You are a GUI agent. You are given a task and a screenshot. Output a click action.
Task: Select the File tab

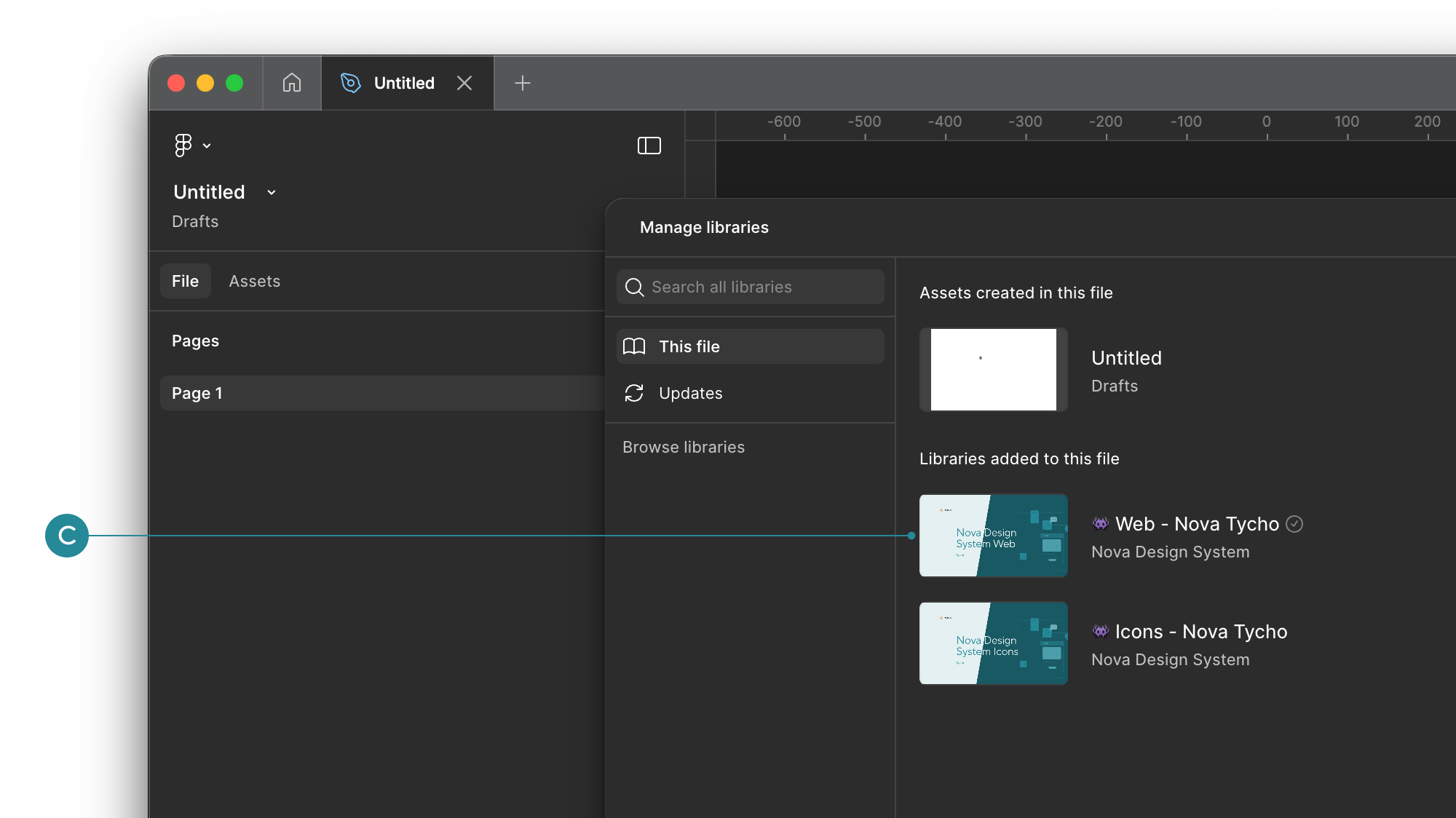coord(185,281)
